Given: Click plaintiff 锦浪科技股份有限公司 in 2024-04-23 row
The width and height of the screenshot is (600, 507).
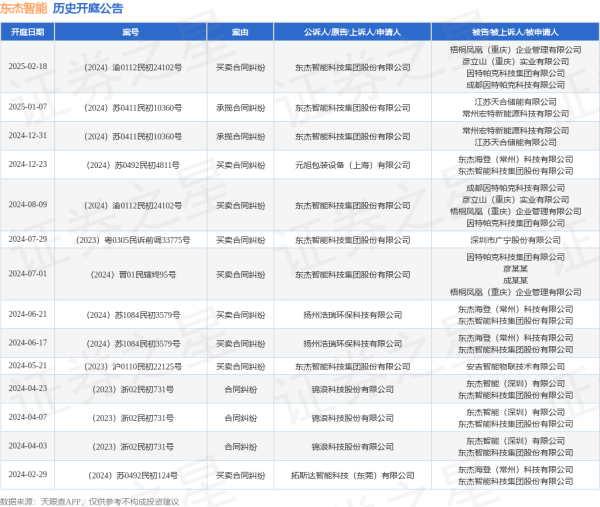Looking at the screenshot, I should [x=352, y=390].
